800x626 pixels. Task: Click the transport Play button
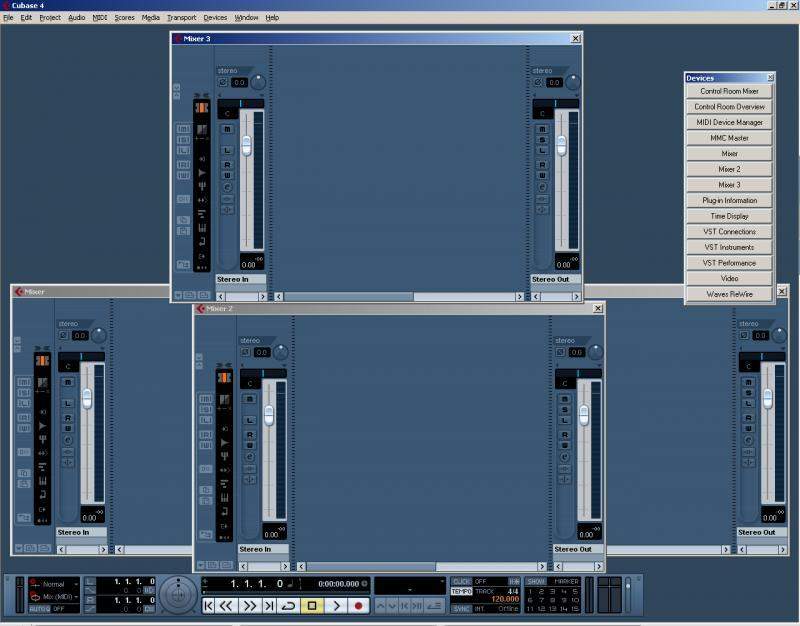pyautogui.click(x=336, y=606)
